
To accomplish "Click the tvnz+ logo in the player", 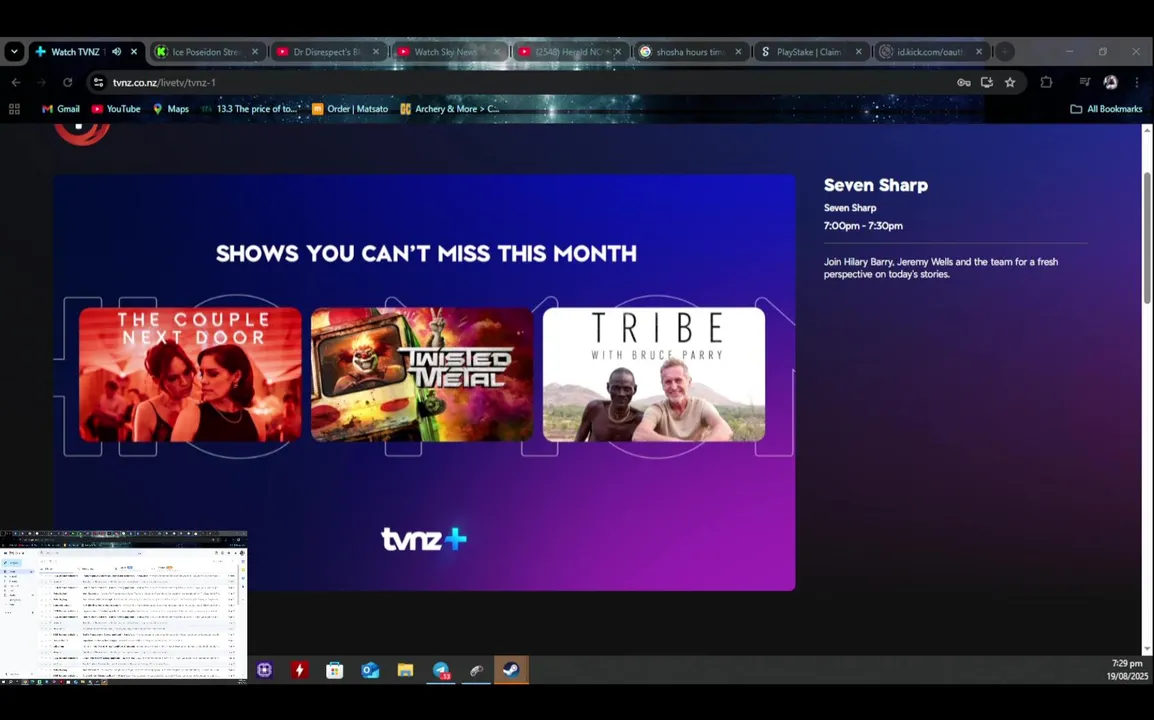I will click(x=424, y=539).
